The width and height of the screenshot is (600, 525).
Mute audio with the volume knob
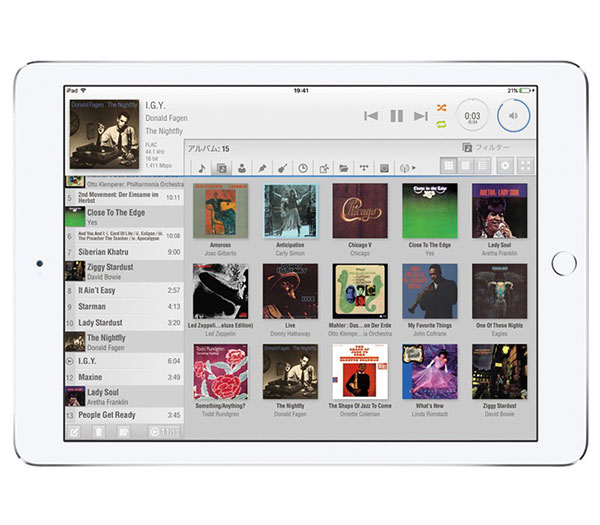pyautogui.click(x=513, y=116)
